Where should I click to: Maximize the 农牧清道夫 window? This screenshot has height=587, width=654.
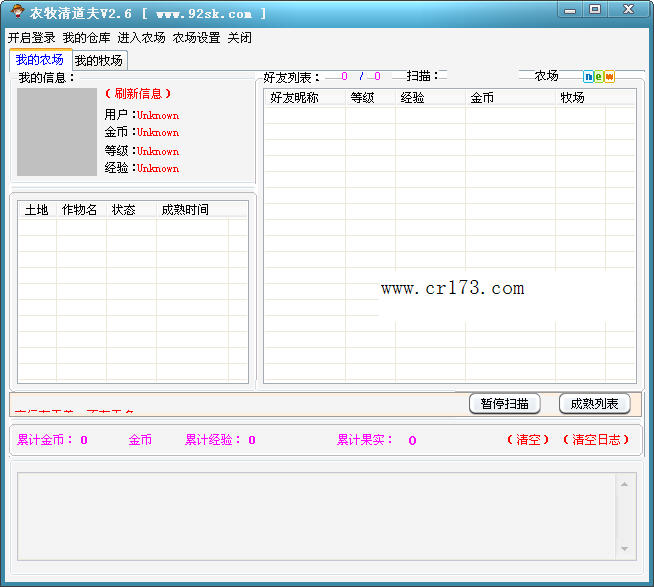(595, 9)
